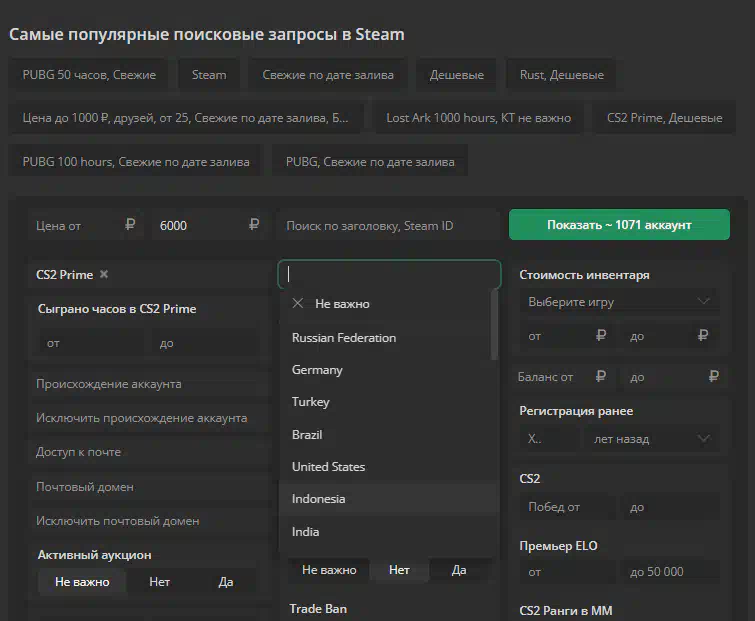755x621 pixels.
Task: Focus hours played до field for CS2 Prime
Action: 204,343
